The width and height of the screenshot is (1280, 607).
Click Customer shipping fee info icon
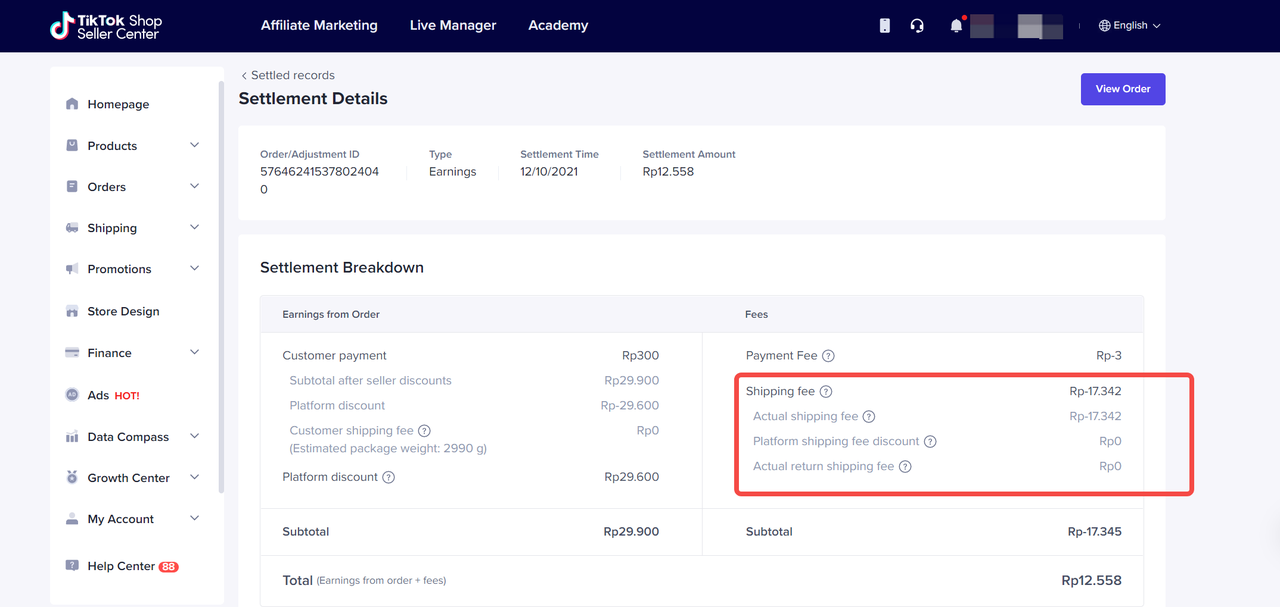click(424, 431)
